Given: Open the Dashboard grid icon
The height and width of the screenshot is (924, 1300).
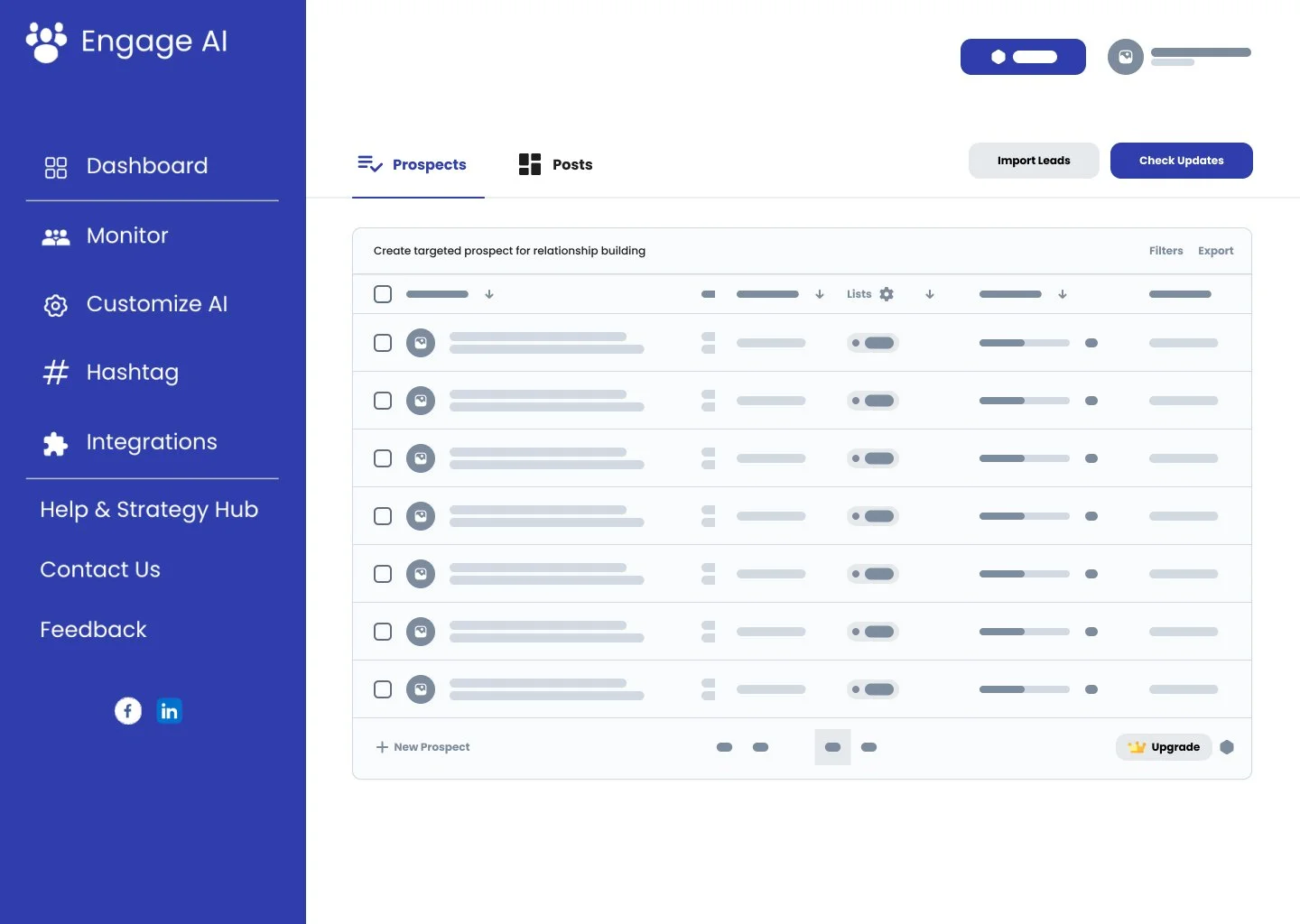Looking at the screenshot, I should pyautogui.click(x=56, y=168).
